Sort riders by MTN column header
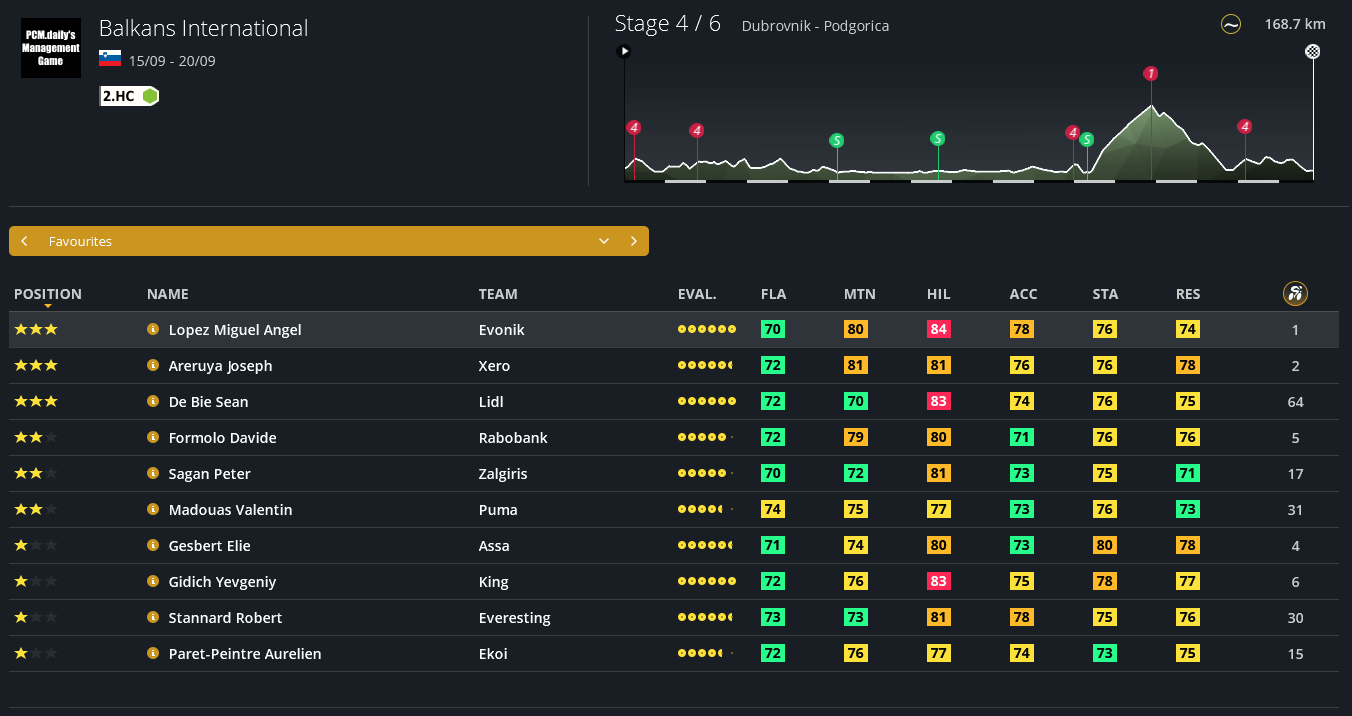The width and height of the screenshot is (1352, 716). coord(859,294)
